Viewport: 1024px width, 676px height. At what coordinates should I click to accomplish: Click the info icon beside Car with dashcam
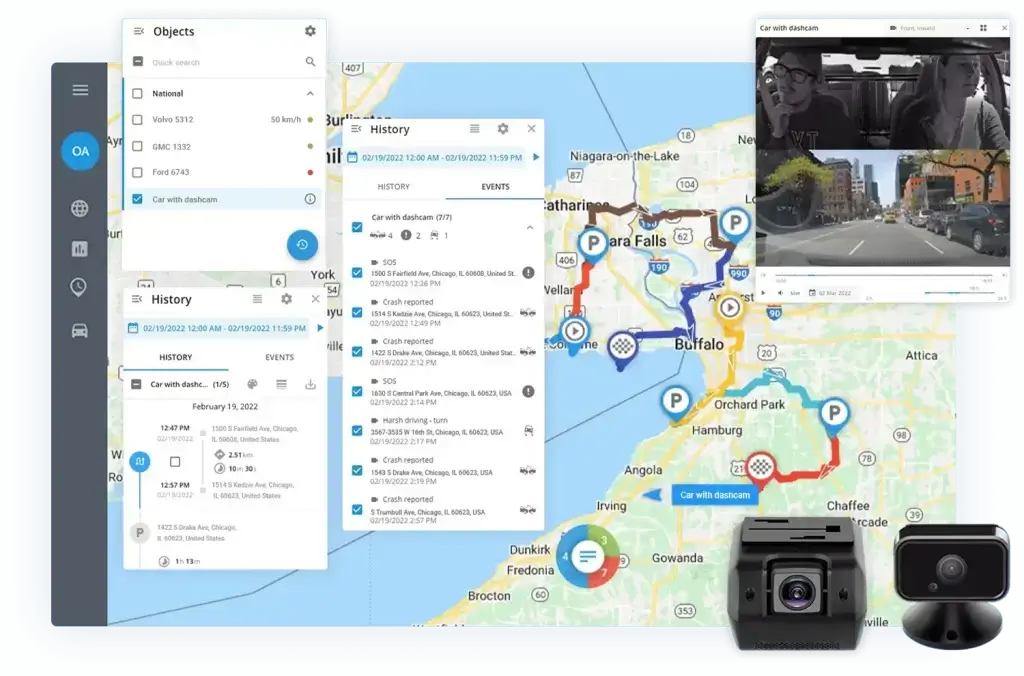310,199
